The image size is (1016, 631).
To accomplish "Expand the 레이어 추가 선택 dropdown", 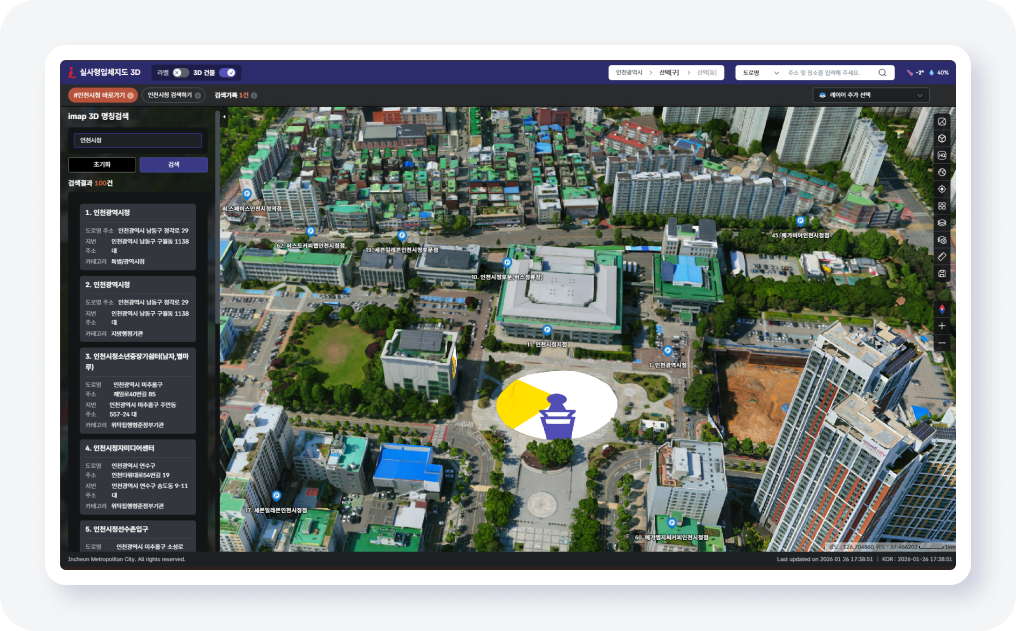I will coord(871,95).
